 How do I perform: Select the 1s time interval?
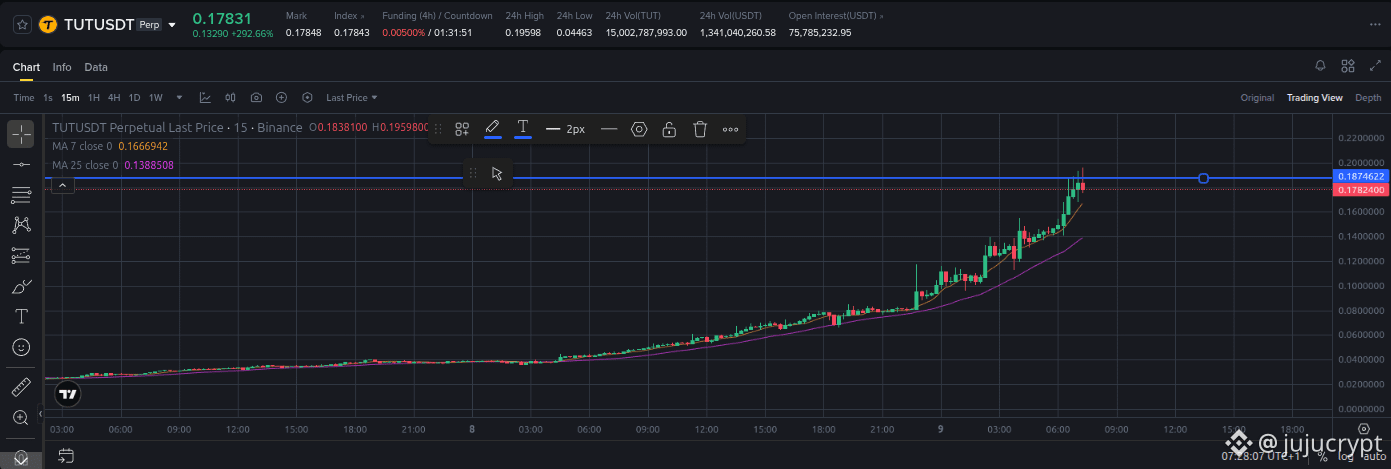click(48, 98)
